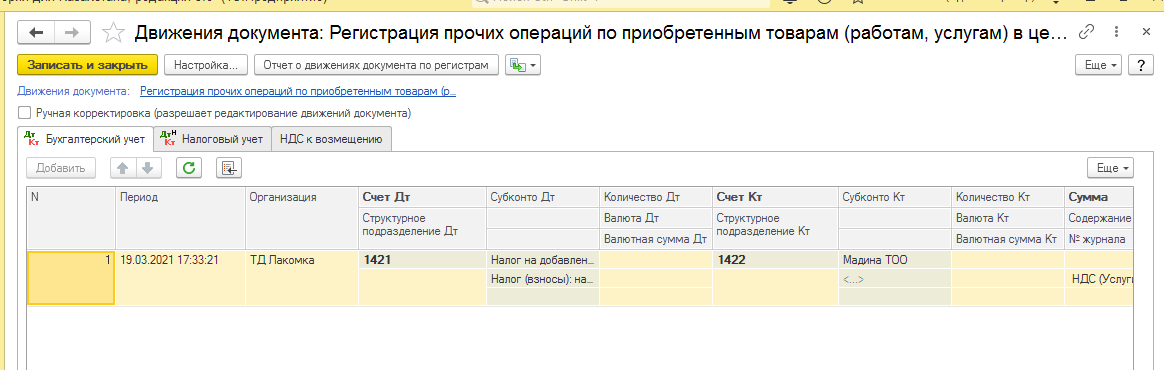This screenshot has height=370, width=1164.
Task: Open the three-dot form menu
Action: point(1116,32)
